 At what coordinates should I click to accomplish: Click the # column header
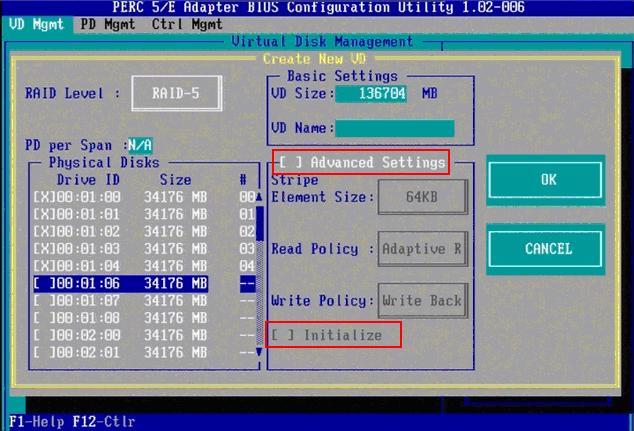[x=243, y=180]
